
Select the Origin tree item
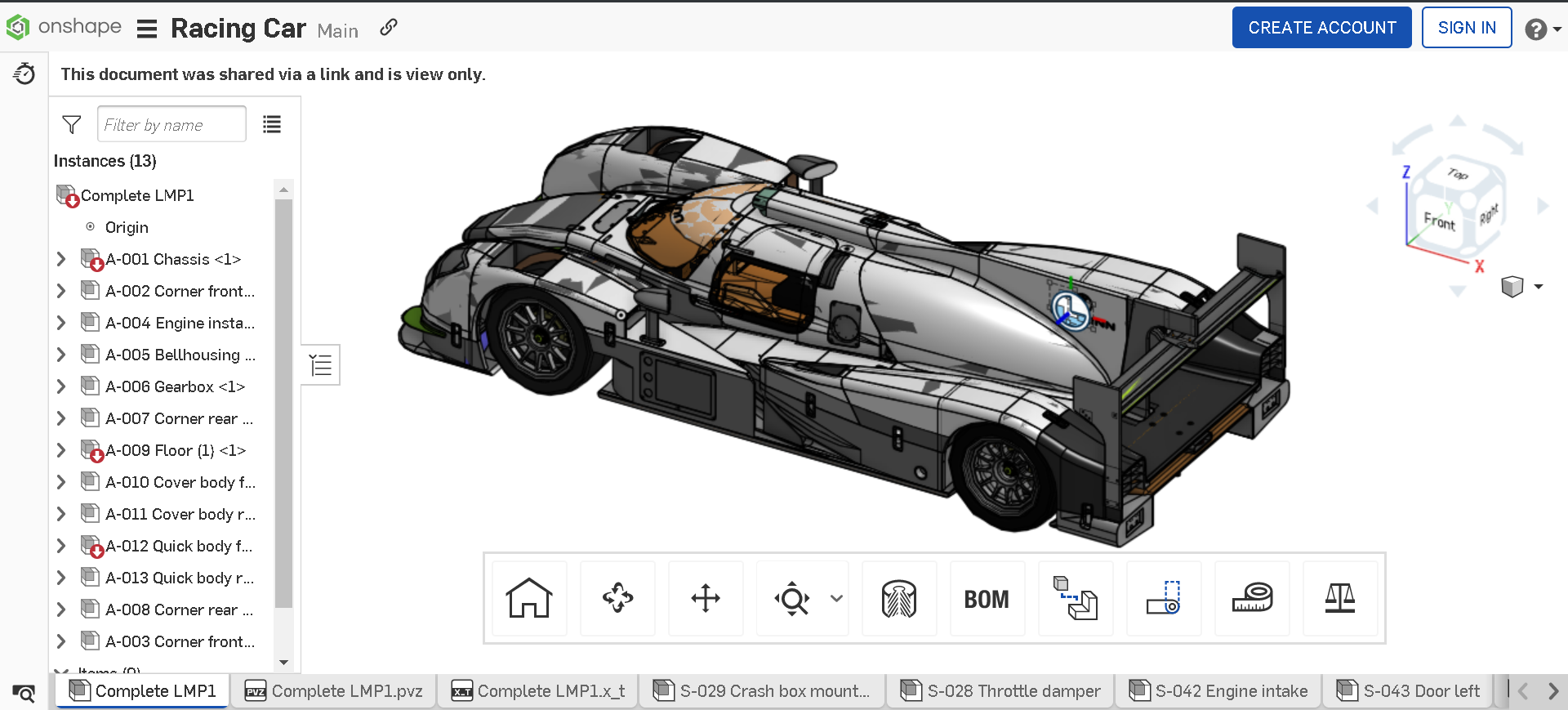127,227
